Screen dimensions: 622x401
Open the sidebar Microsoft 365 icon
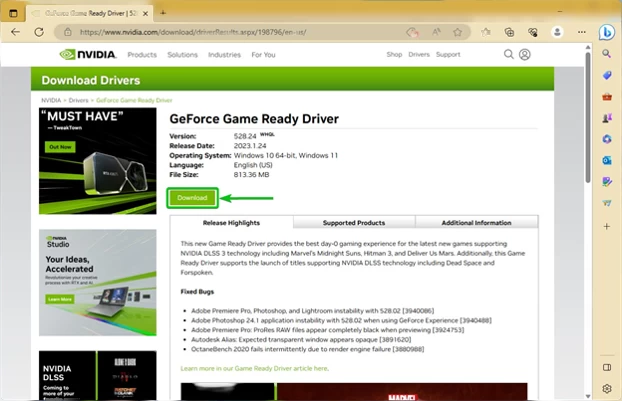point(607,139)
